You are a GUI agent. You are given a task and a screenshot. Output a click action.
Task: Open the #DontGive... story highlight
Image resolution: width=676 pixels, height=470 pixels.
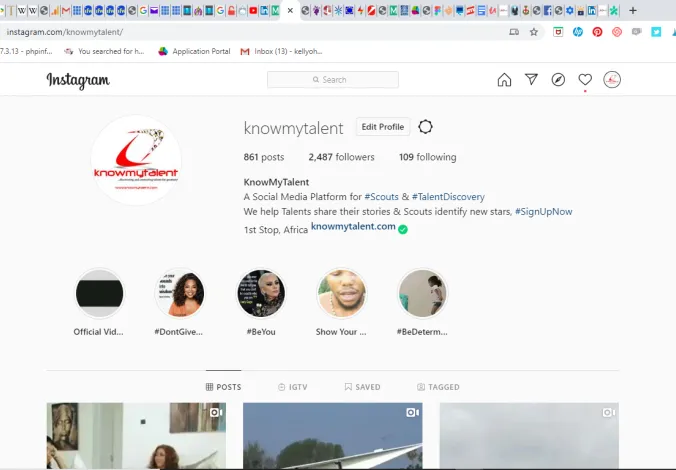180,293
